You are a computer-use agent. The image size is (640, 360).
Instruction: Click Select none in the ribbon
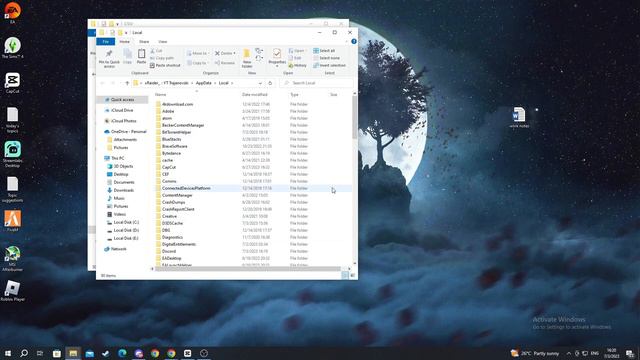click(327, 58)
